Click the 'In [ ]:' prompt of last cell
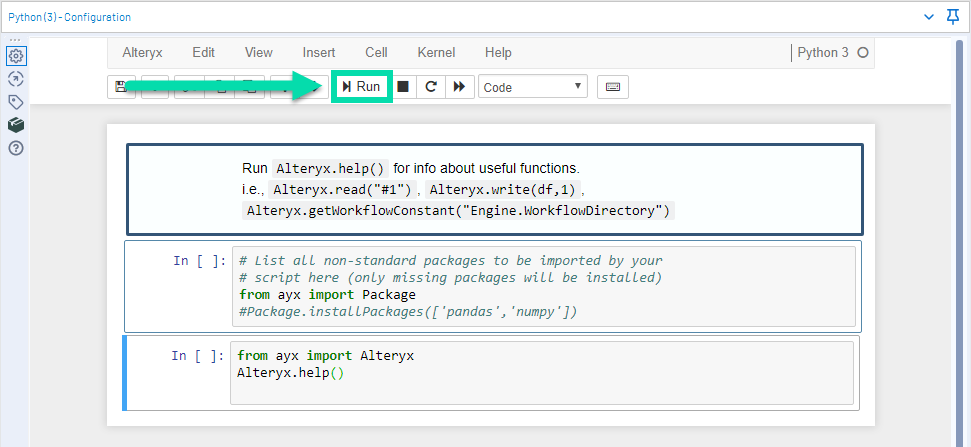971x447 pixels. point(198,356)
